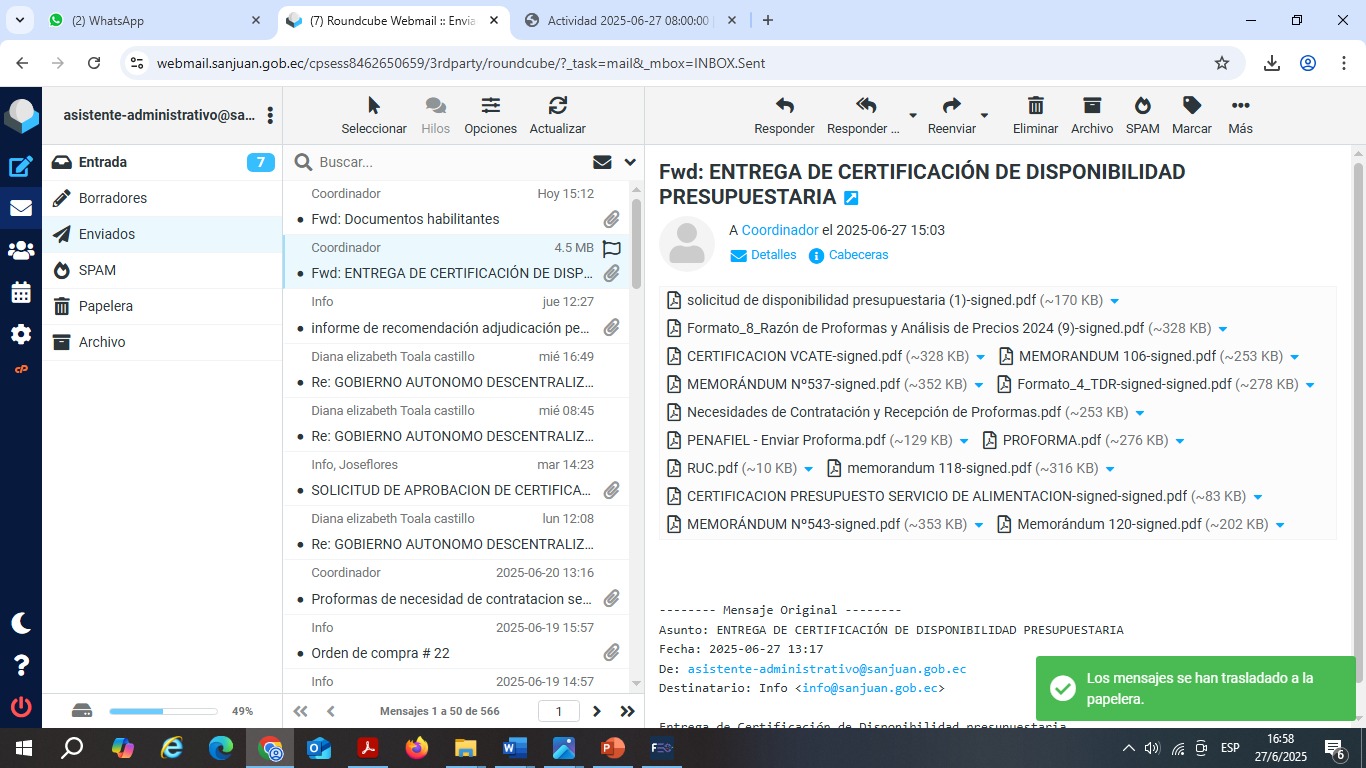Mark message as SPAM with flame icon

[1142, 106]
